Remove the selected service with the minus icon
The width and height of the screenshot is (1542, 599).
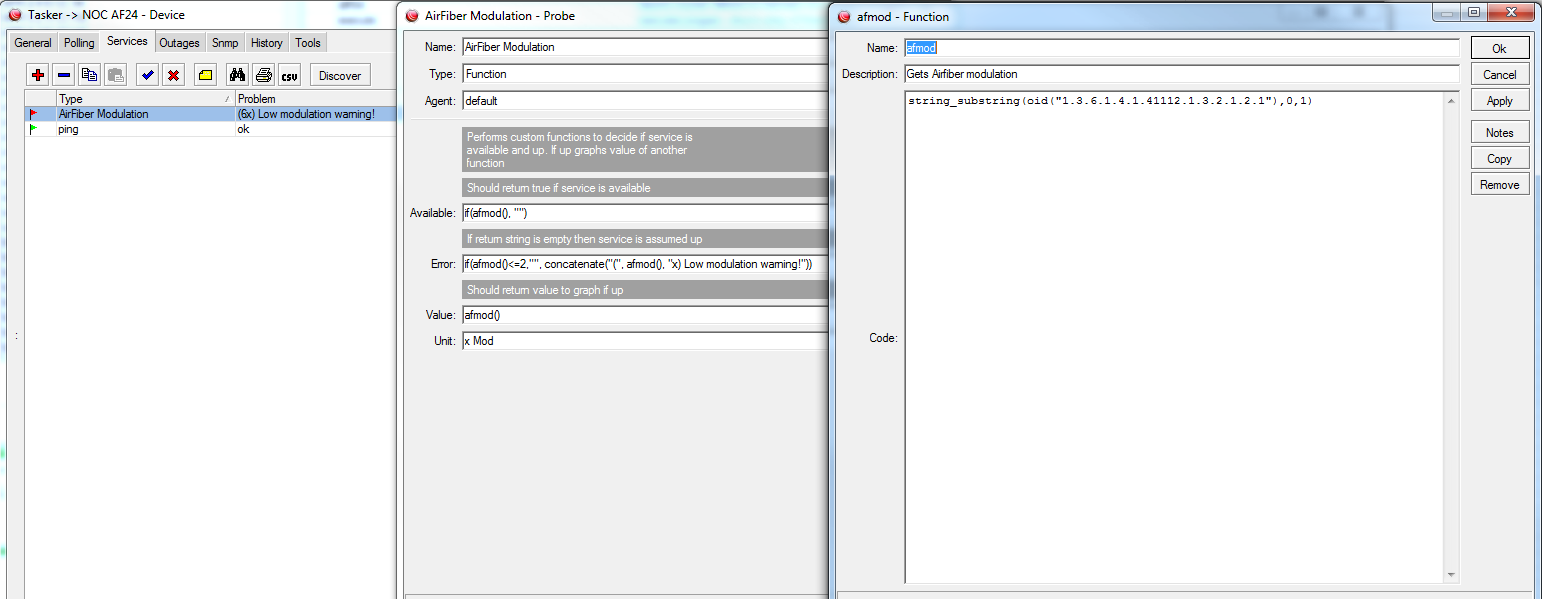pyautogui.click(x=63, y=75)
